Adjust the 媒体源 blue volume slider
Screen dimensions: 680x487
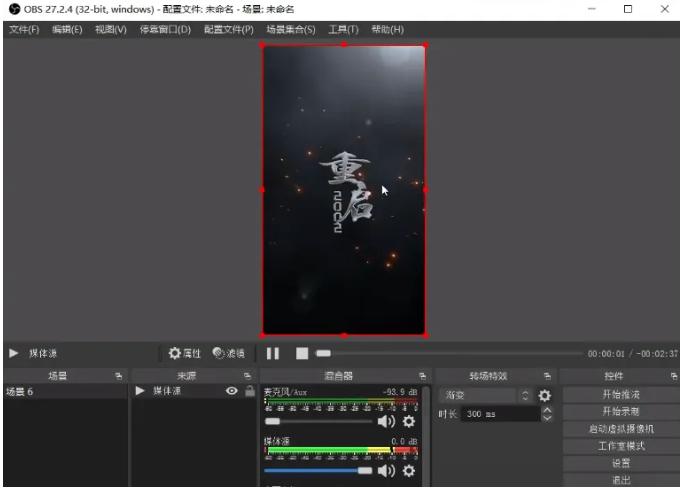tap(318, 471)
